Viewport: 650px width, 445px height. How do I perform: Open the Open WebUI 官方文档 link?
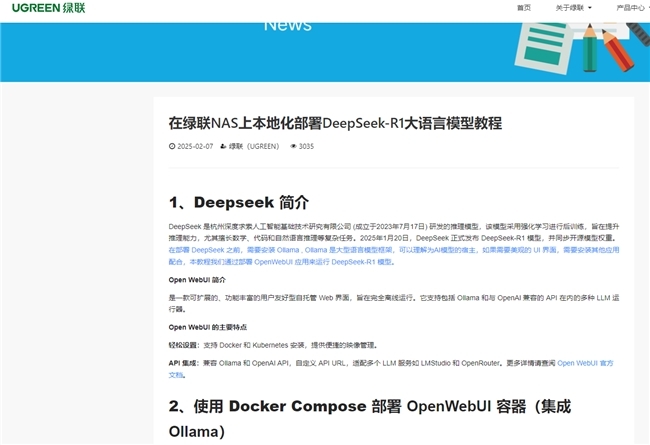pos(585,363)
